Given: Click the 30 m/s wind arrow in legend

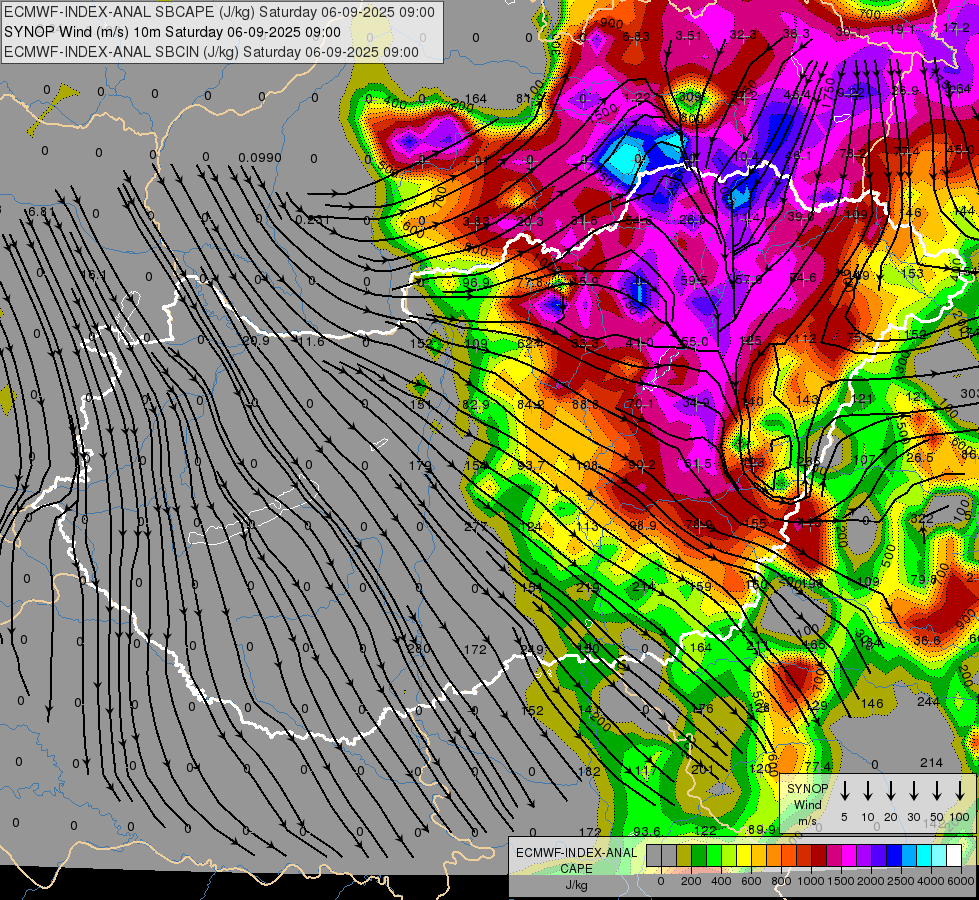Looking at the screenshot, I should tap(914, 791).
